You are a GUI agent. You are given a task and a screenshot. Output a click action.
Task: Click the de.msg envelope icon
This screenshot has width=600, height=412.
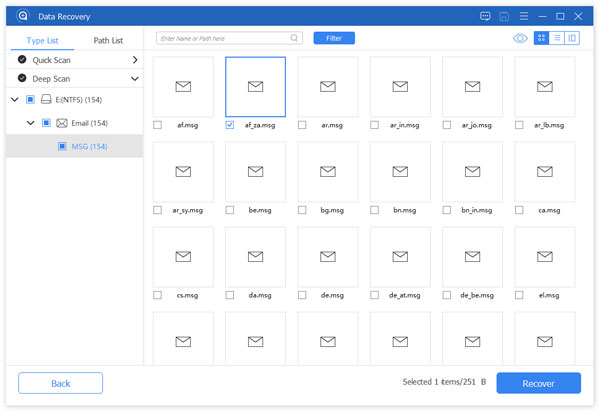click(x=328, y=257)
